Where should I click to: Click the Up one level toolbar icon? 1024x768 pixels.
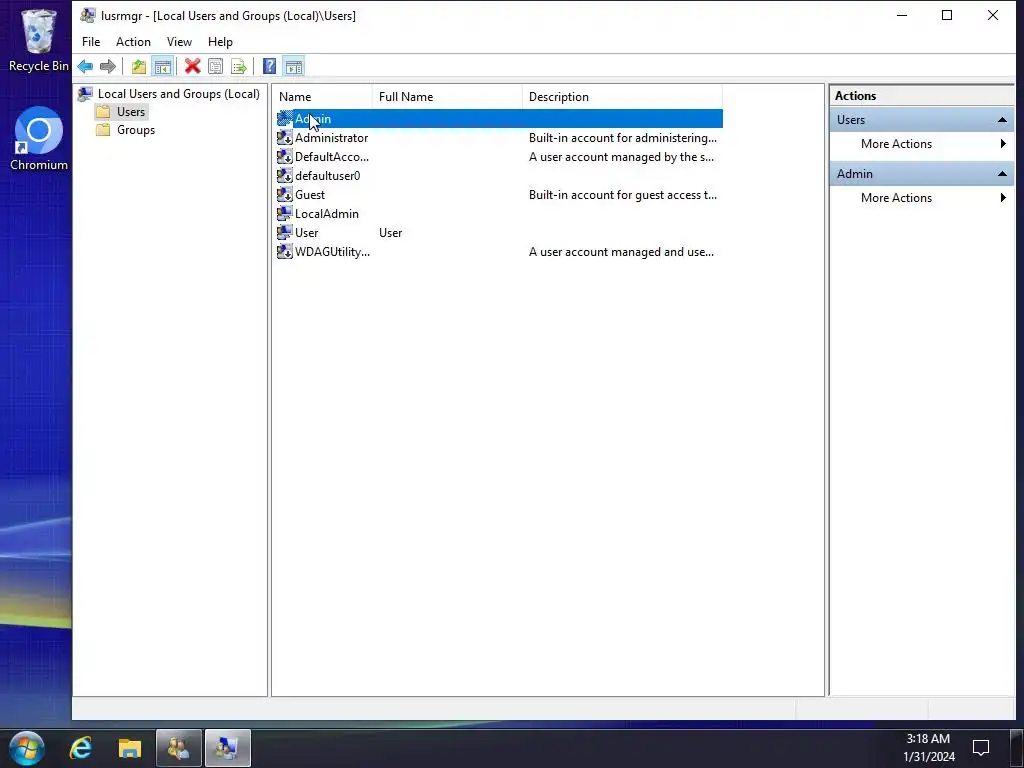pos(138,66)
